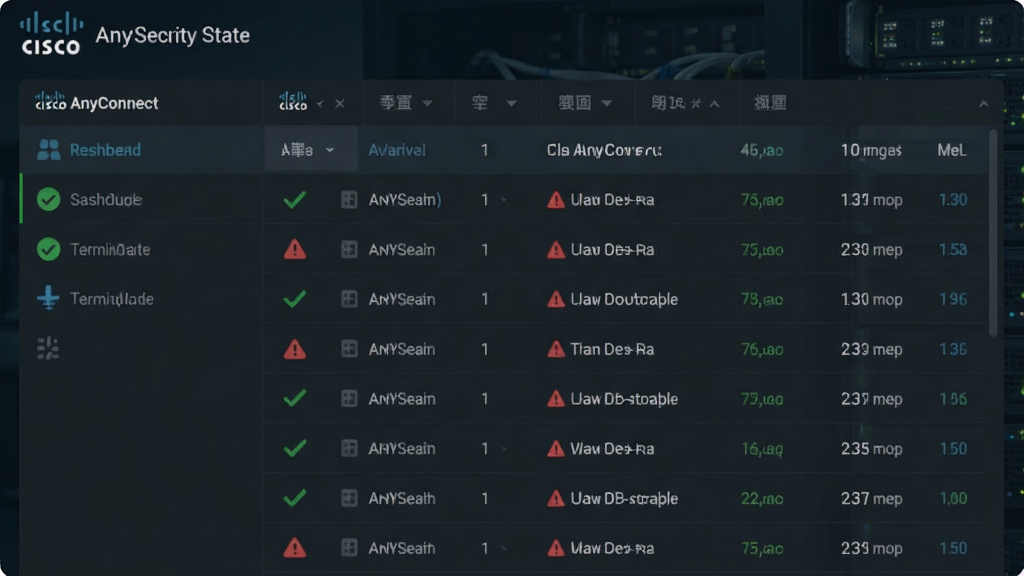Open the dropdown immediately right of the cisco tab

pyautogui.click(x=427, y=103)
